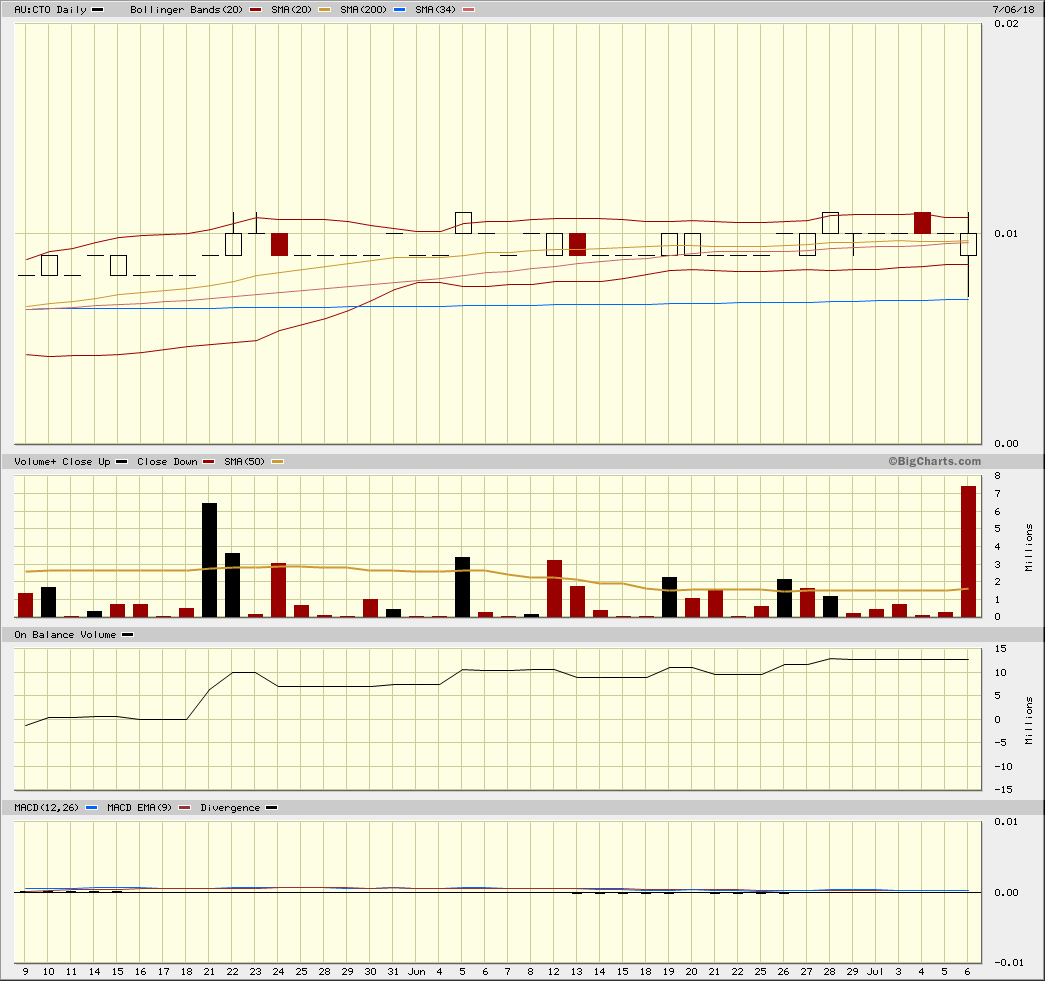Click the black swatch beside AU:CTO Daily
Screen dimensions: 1045x981
point(97,10)
